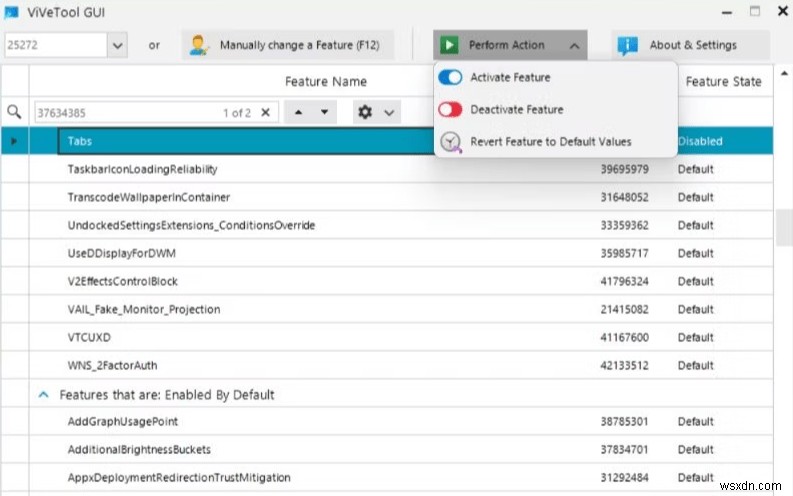Screen dimensions: 793x496
Task: Click the About info icon
Action: pyautogui.click(x=628, y=46)
